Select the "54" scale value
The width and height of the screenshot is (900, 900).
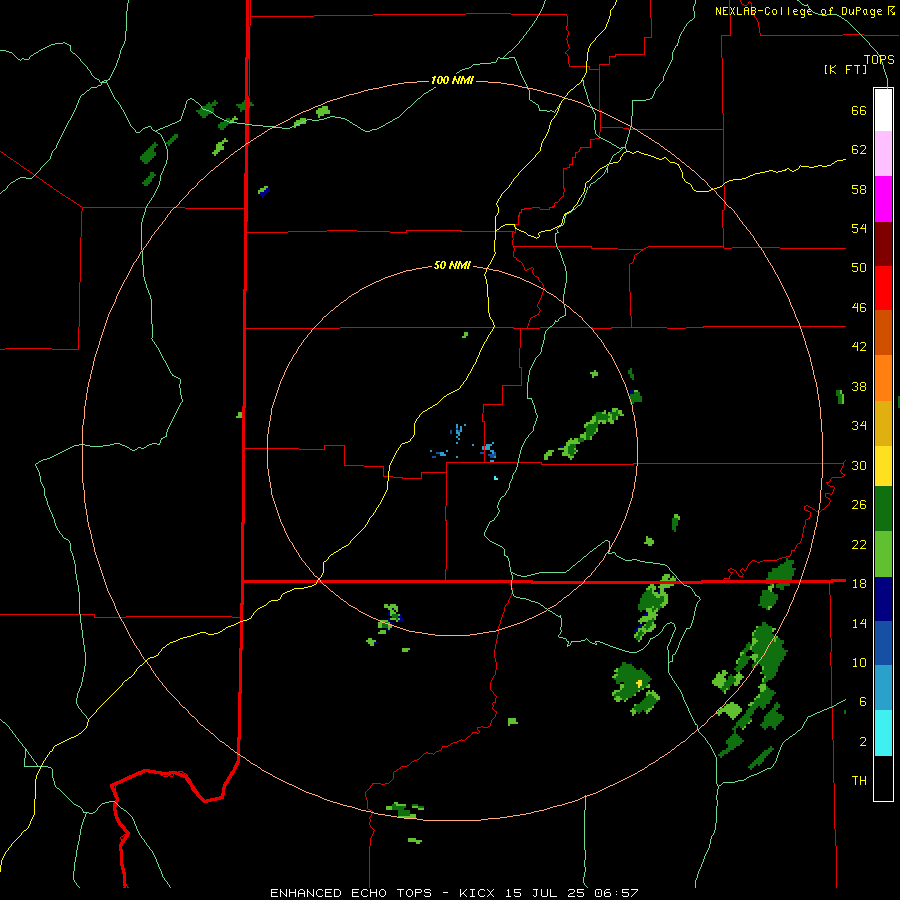[x=859, y=228]
